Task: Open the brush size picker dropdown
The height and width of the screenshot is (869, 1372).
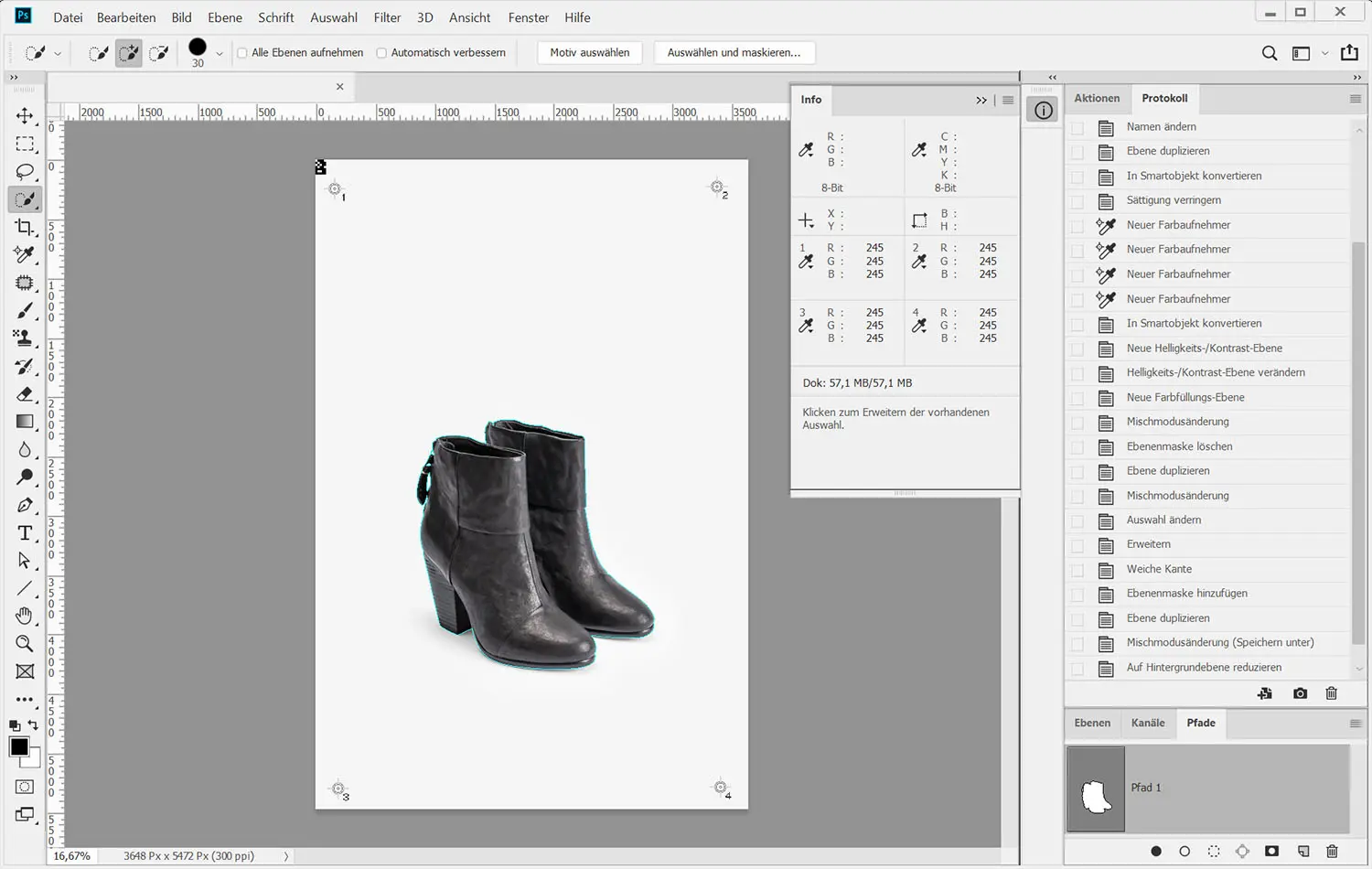Action: (220, 54)
